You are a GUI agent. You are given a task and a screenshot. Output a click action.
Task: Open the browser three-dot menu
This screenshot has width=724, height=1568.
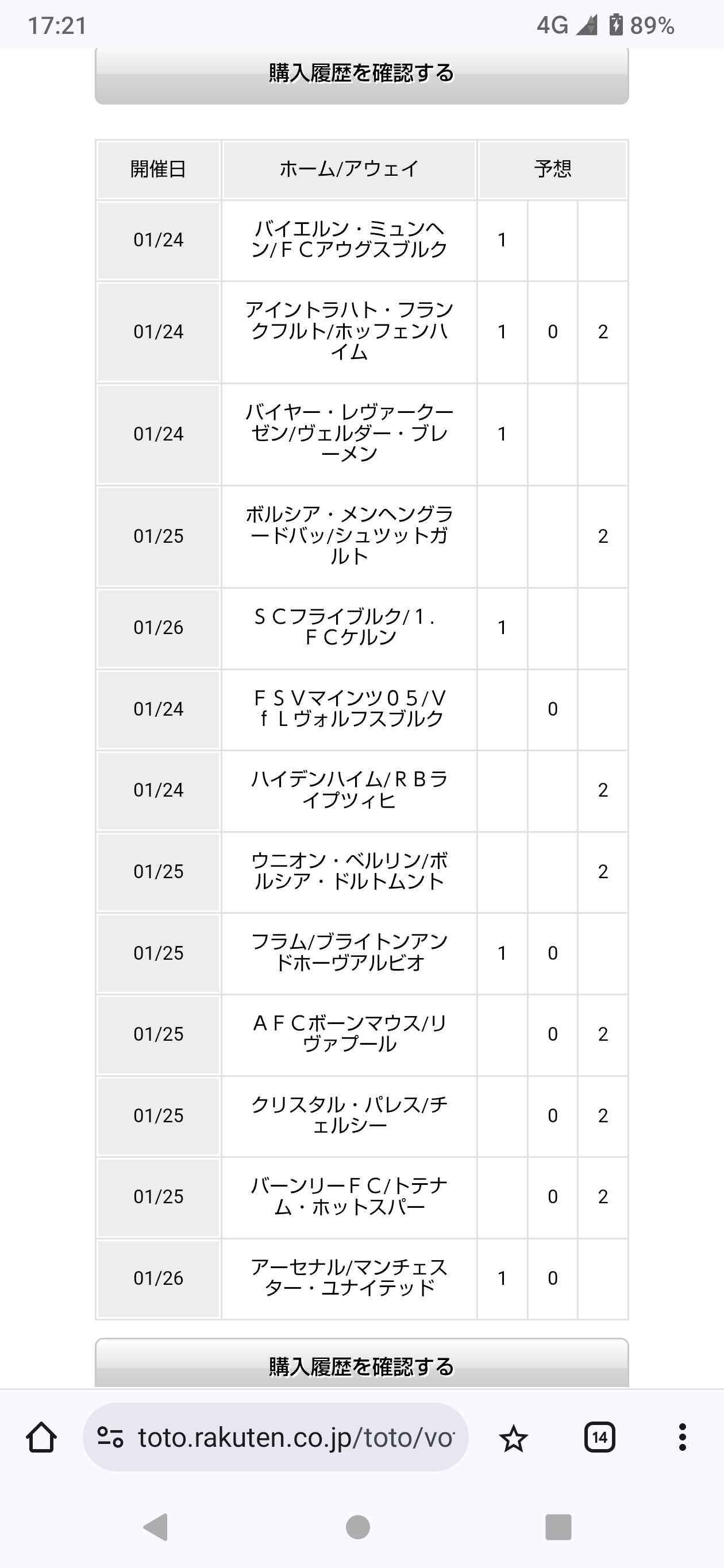point(682,1437)
